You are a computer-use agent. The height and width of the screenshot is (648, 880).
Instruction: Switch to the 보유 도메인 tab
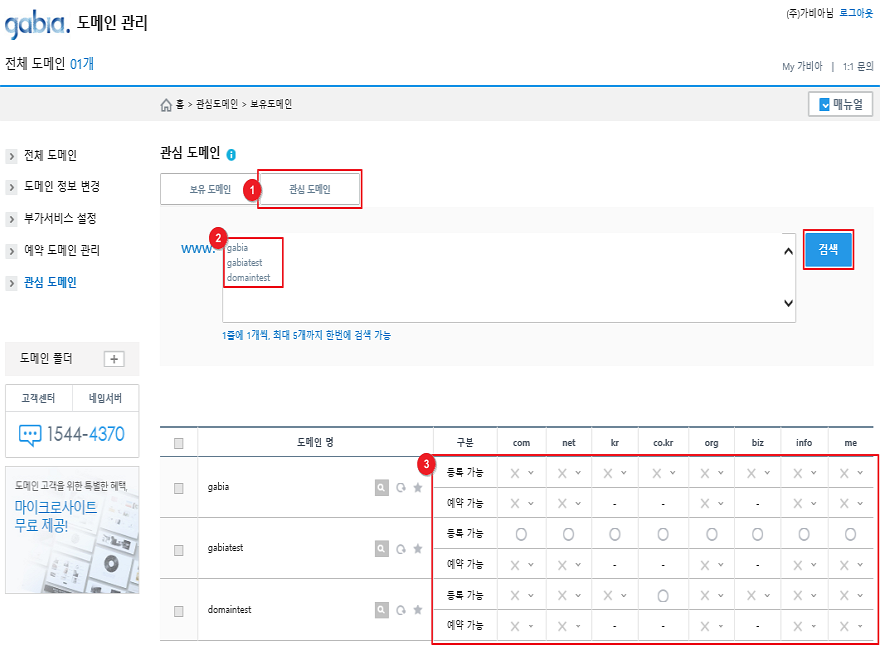click(x=209, y=189)
